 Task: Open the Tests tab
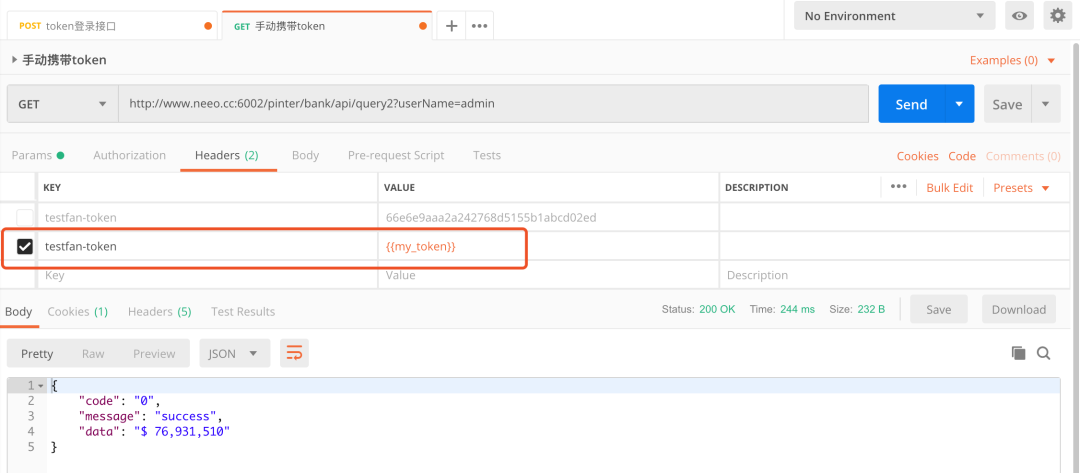(486, 155)
